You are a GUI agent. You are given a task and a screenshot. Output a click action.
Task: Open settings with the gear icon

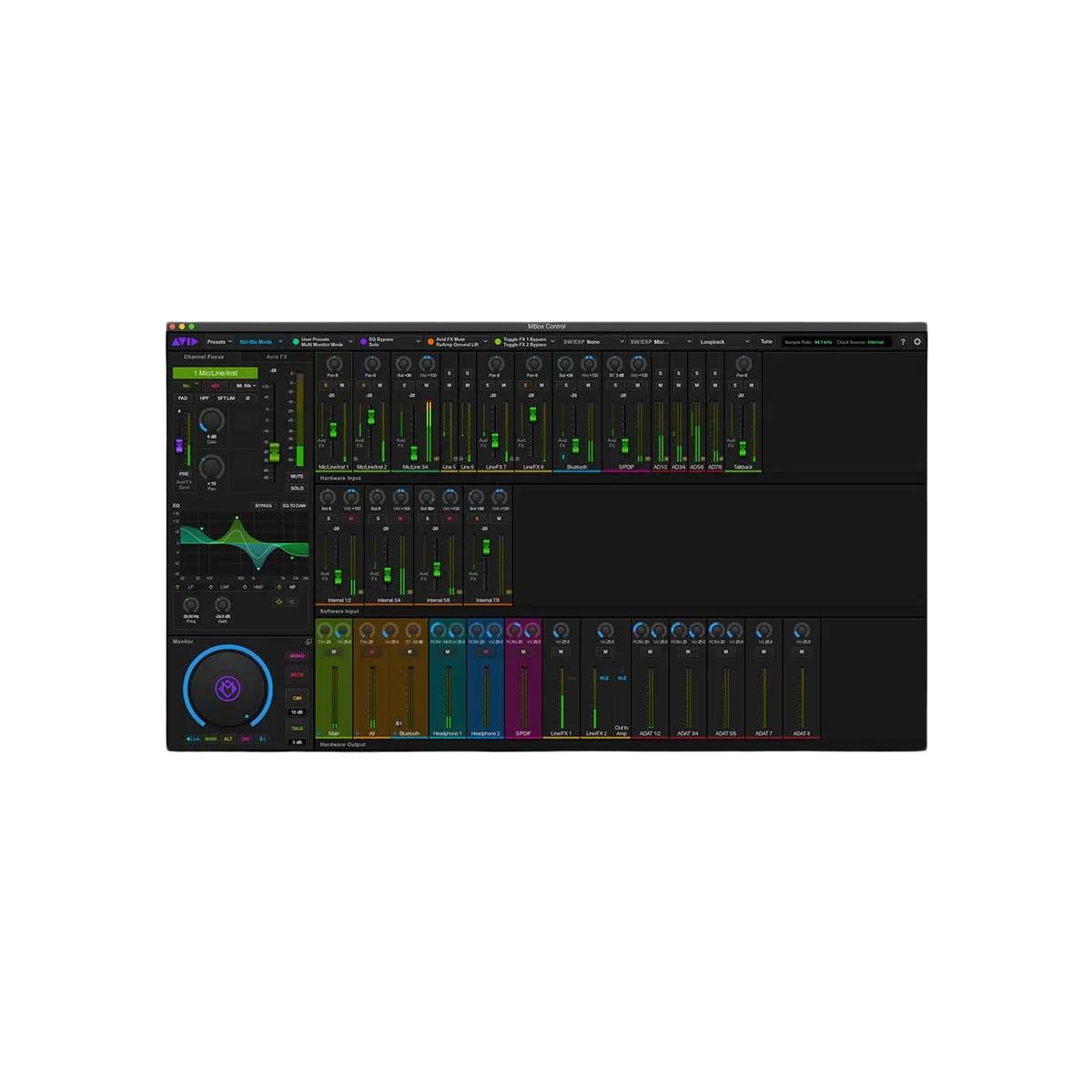[917, 342]
